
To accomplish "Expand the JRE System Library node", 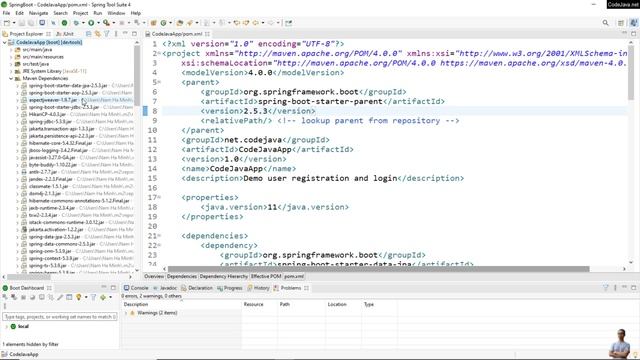I will [11, 71].
